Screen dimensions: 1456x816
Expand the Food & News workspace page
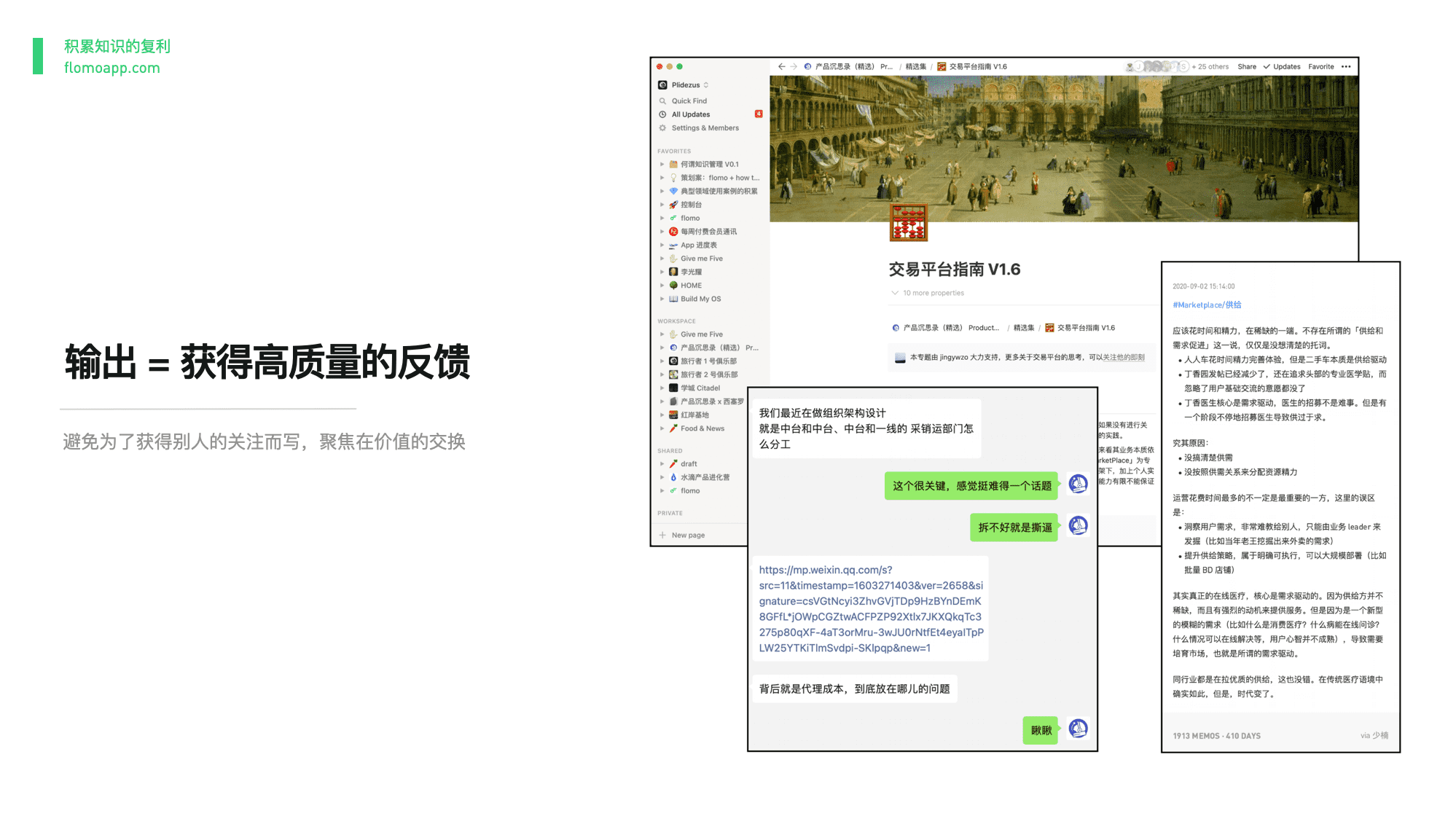662,428
